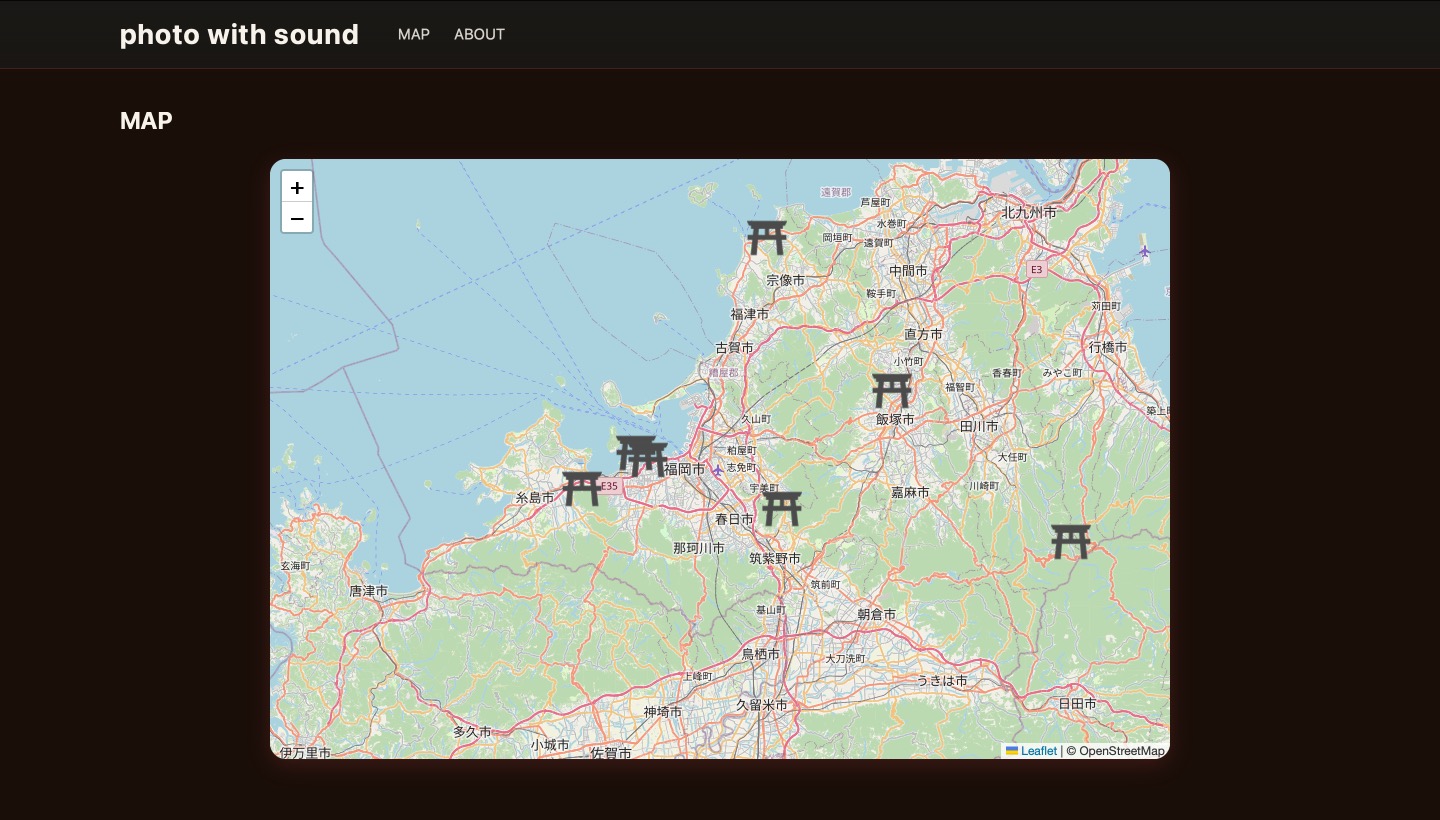The image size is (1440, 820).
Task: Select the easternmost torii marker on map
Action: coord(1070,541)
